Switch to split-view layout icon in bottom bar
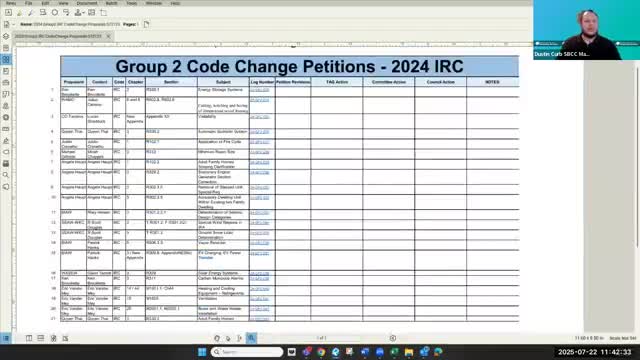The width and height of the screenshot is (640, 360). [x=29, y=338]
